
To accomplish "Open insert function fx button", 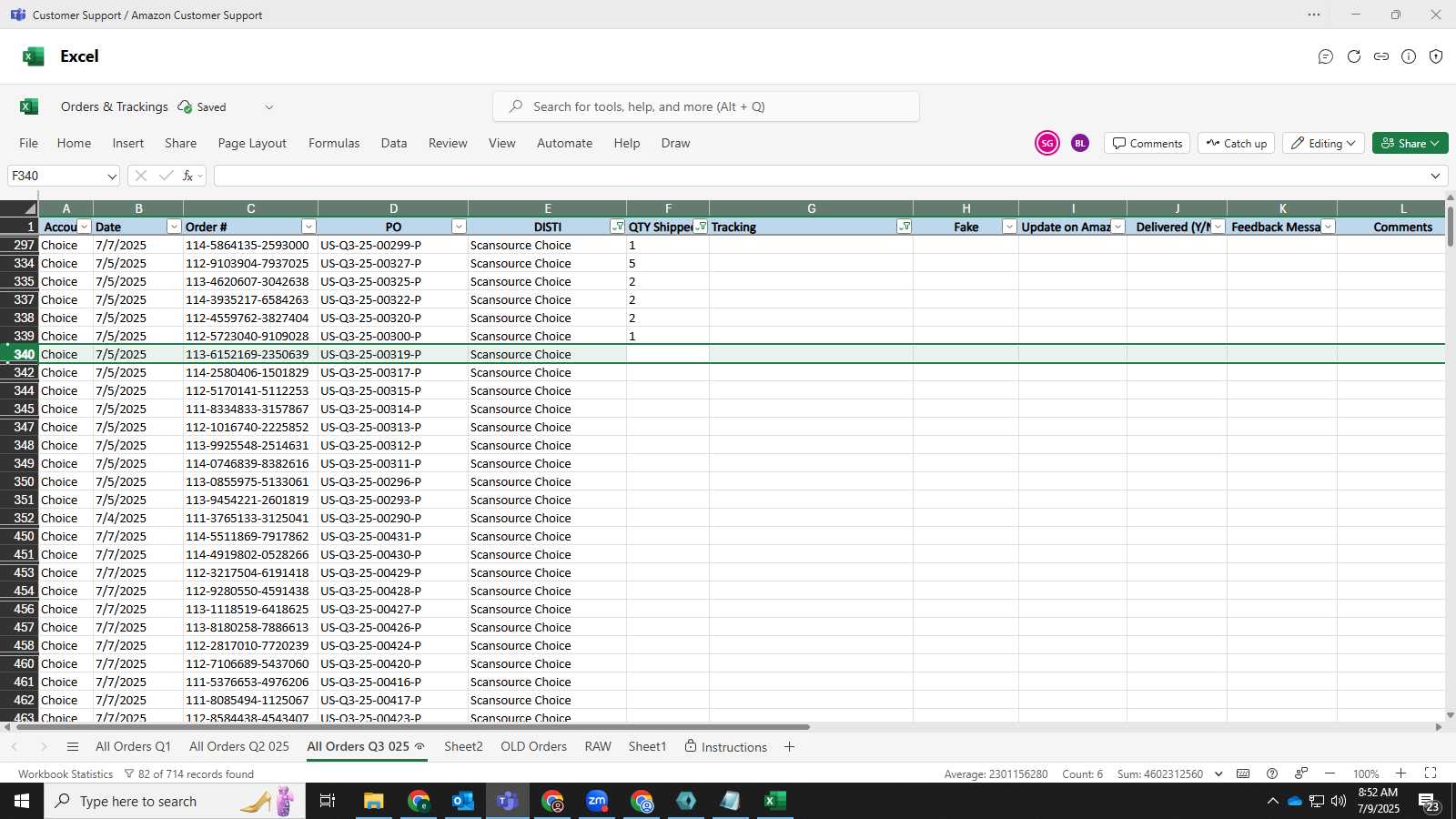I will coord(188,176).
